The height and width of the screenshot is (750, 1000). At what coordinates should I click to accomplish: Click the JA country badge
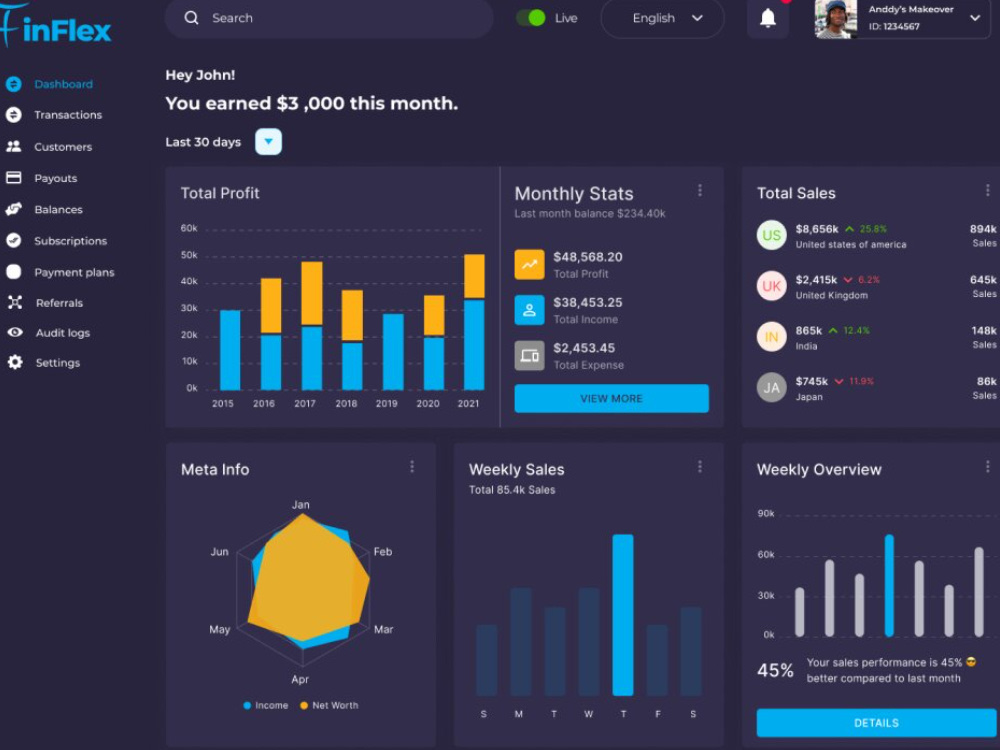771,387
